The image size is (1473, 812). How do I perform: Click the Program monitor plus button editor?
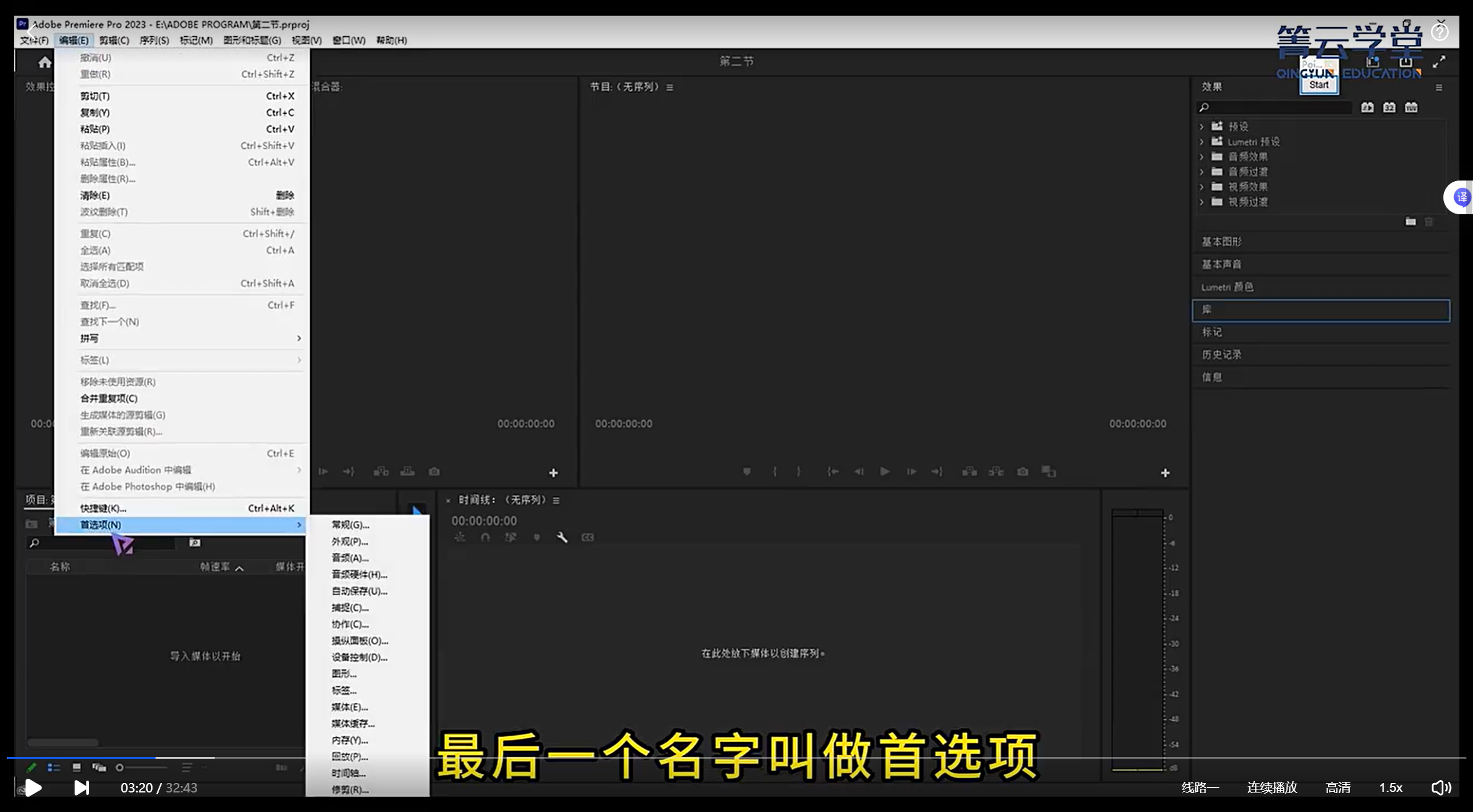(x=1165, y=473)
